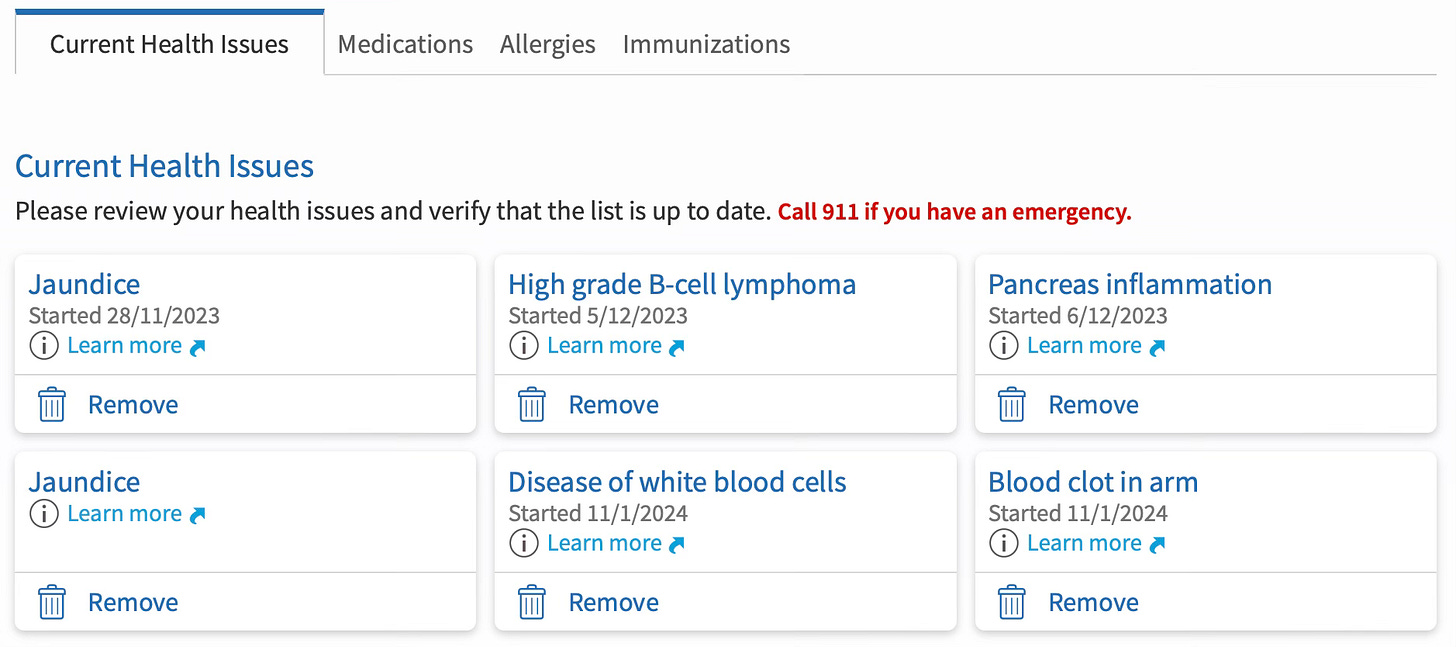Click the Pancreas inflammation heading link

pyautogui.click(x=1130, y=285)
